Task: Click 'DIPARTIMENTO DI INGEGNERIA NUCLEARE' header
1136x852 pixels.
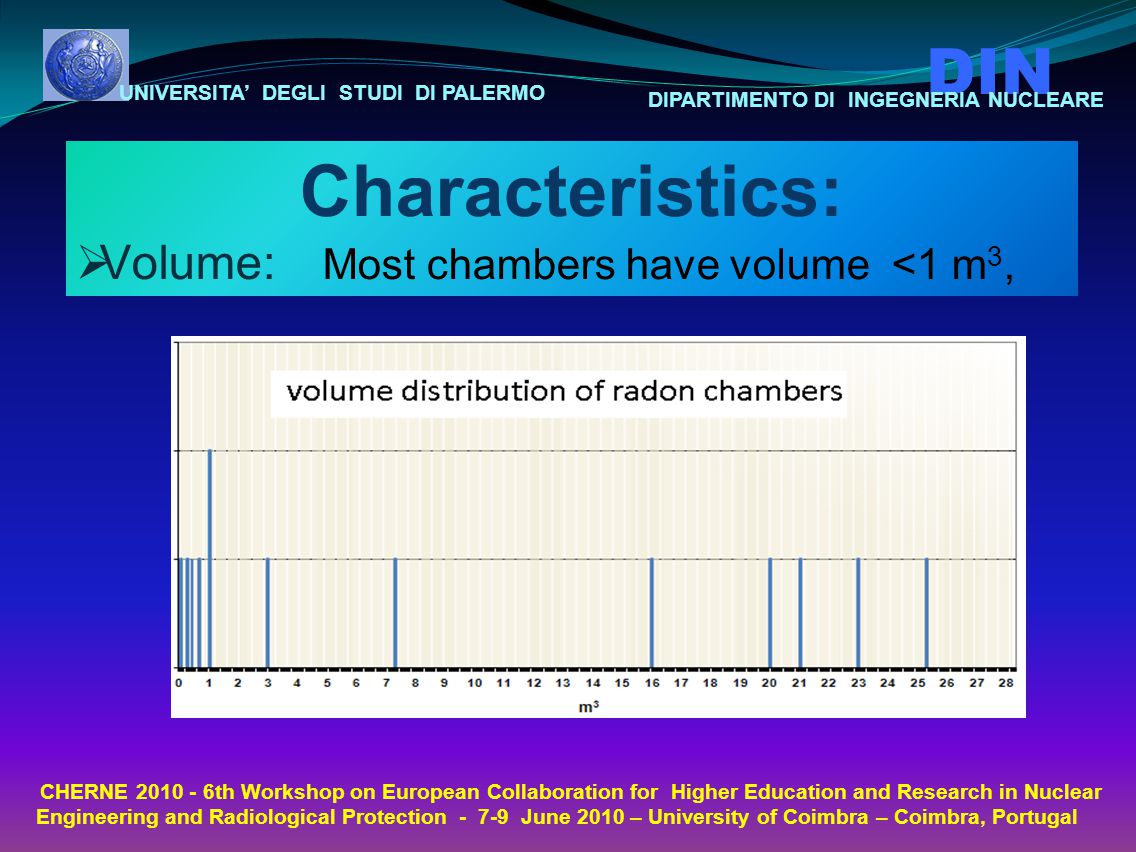Action: pyautogui.click(x=875, y=100)
